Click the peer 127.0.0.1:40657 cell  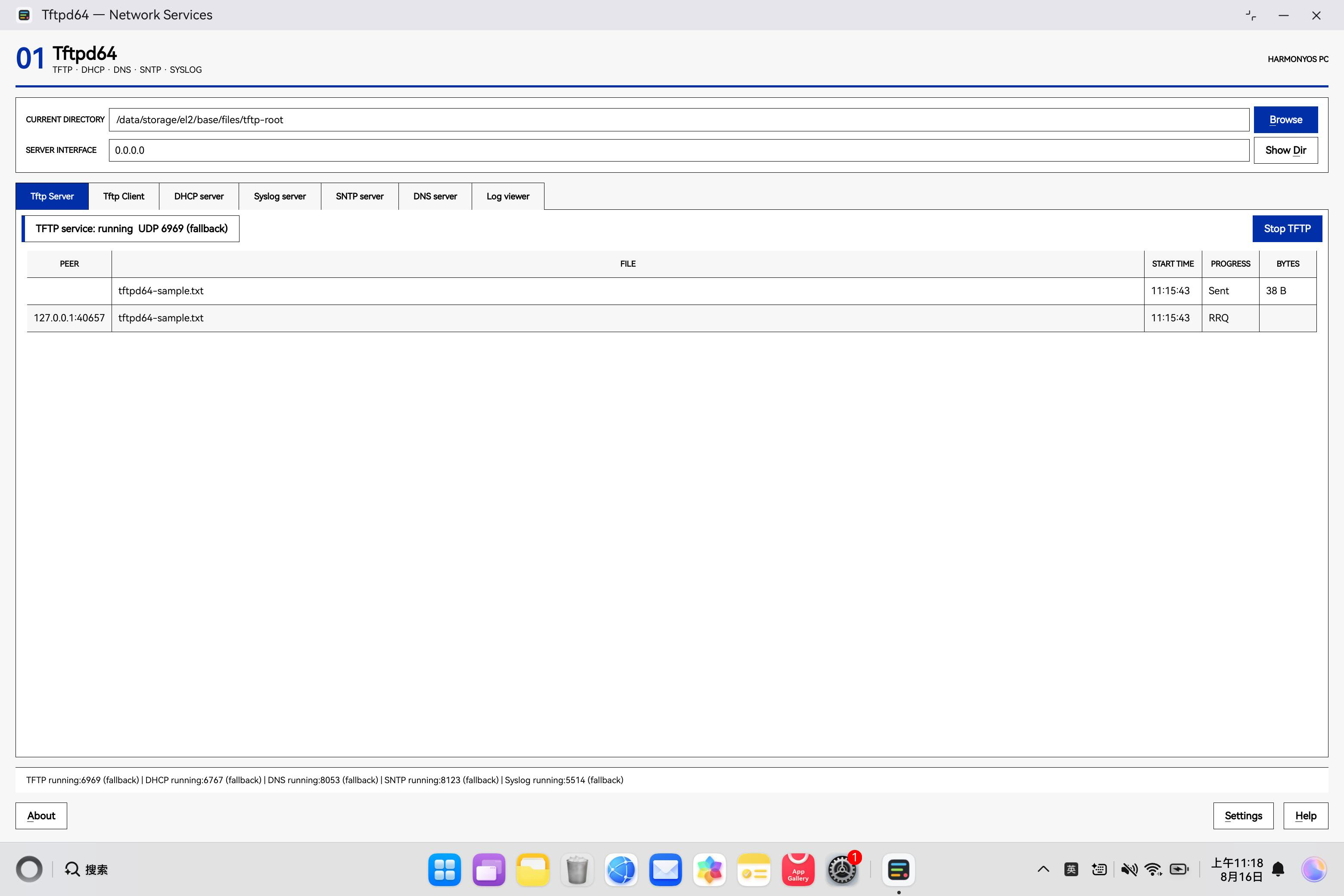pos(69,318)
